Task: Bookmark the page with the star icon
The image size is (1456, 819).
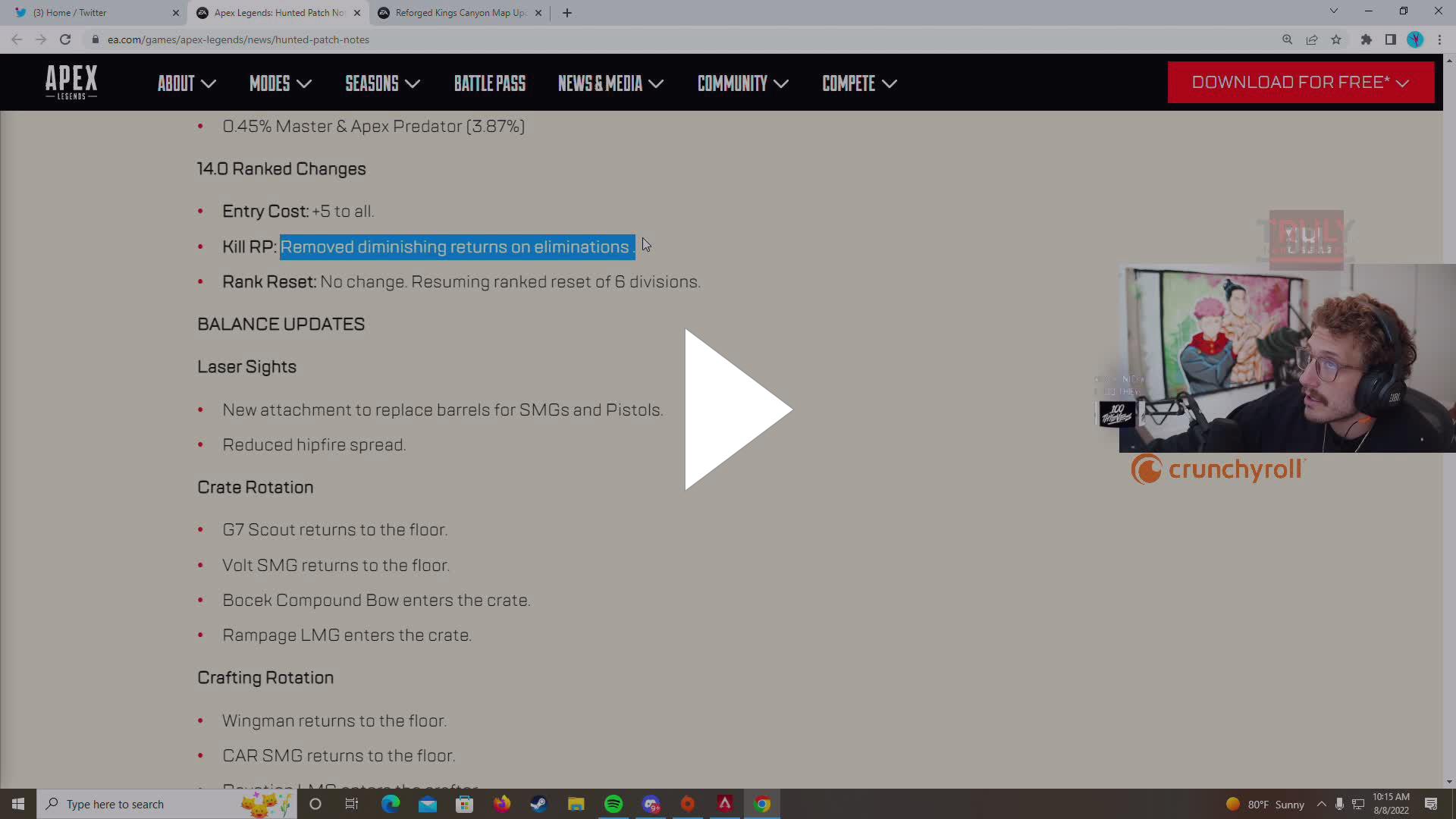Action: pyautogui.click(x=1337, y=39)
